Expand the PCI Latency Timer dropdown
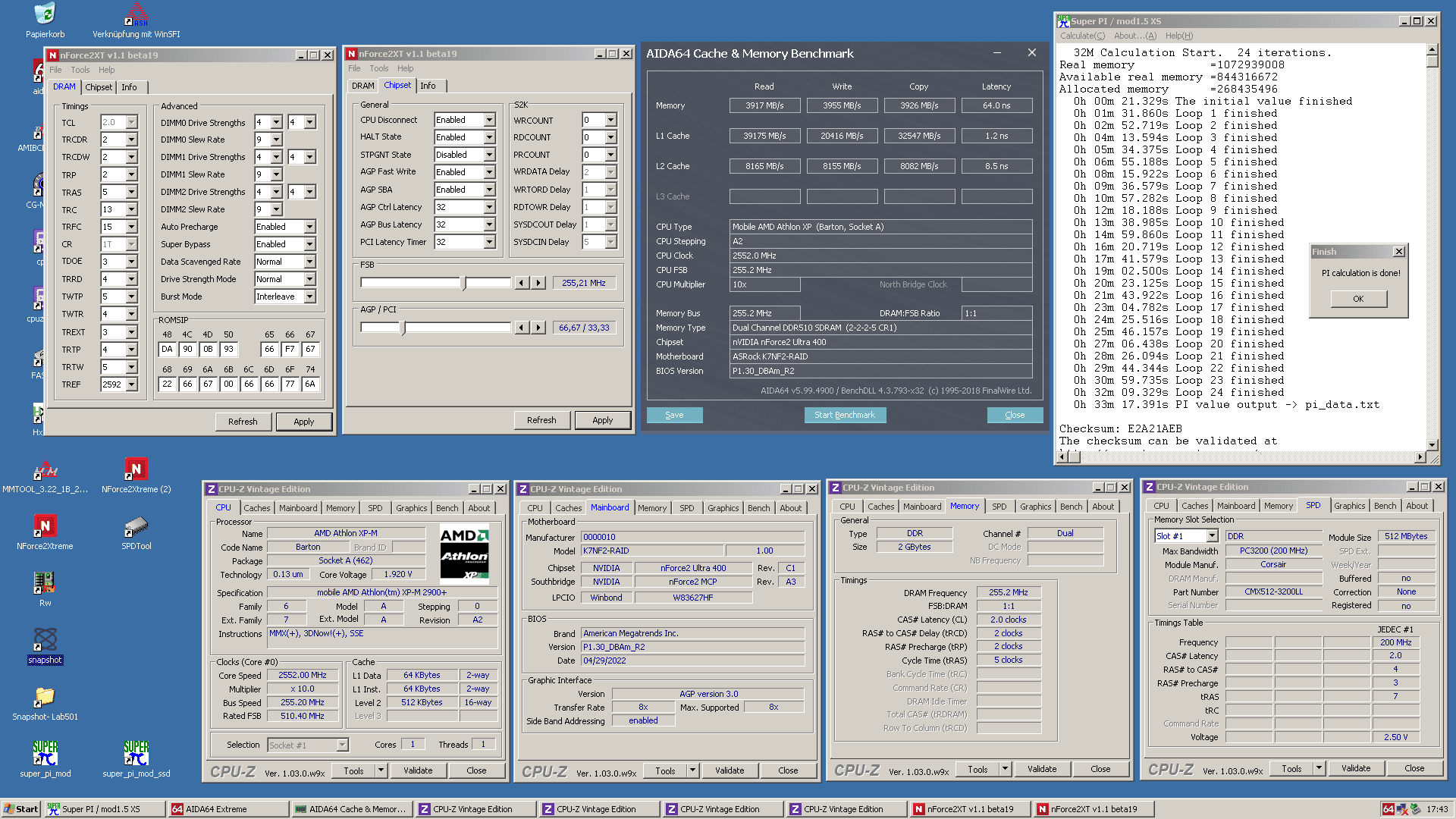 pyautogui.click(x=489, y=242)
